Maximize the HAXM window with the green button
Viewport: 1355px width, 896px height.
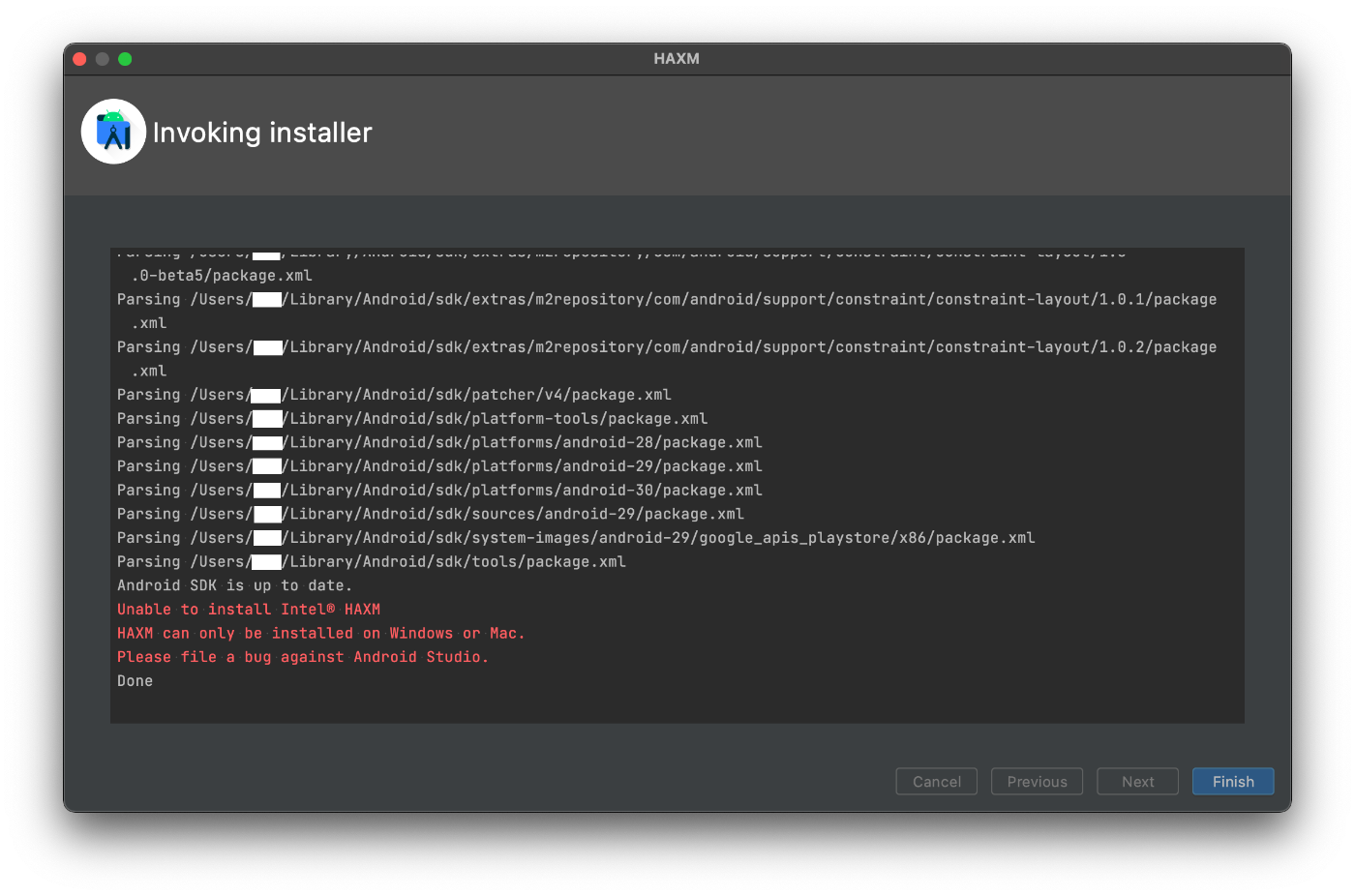[x=125, y=59]
